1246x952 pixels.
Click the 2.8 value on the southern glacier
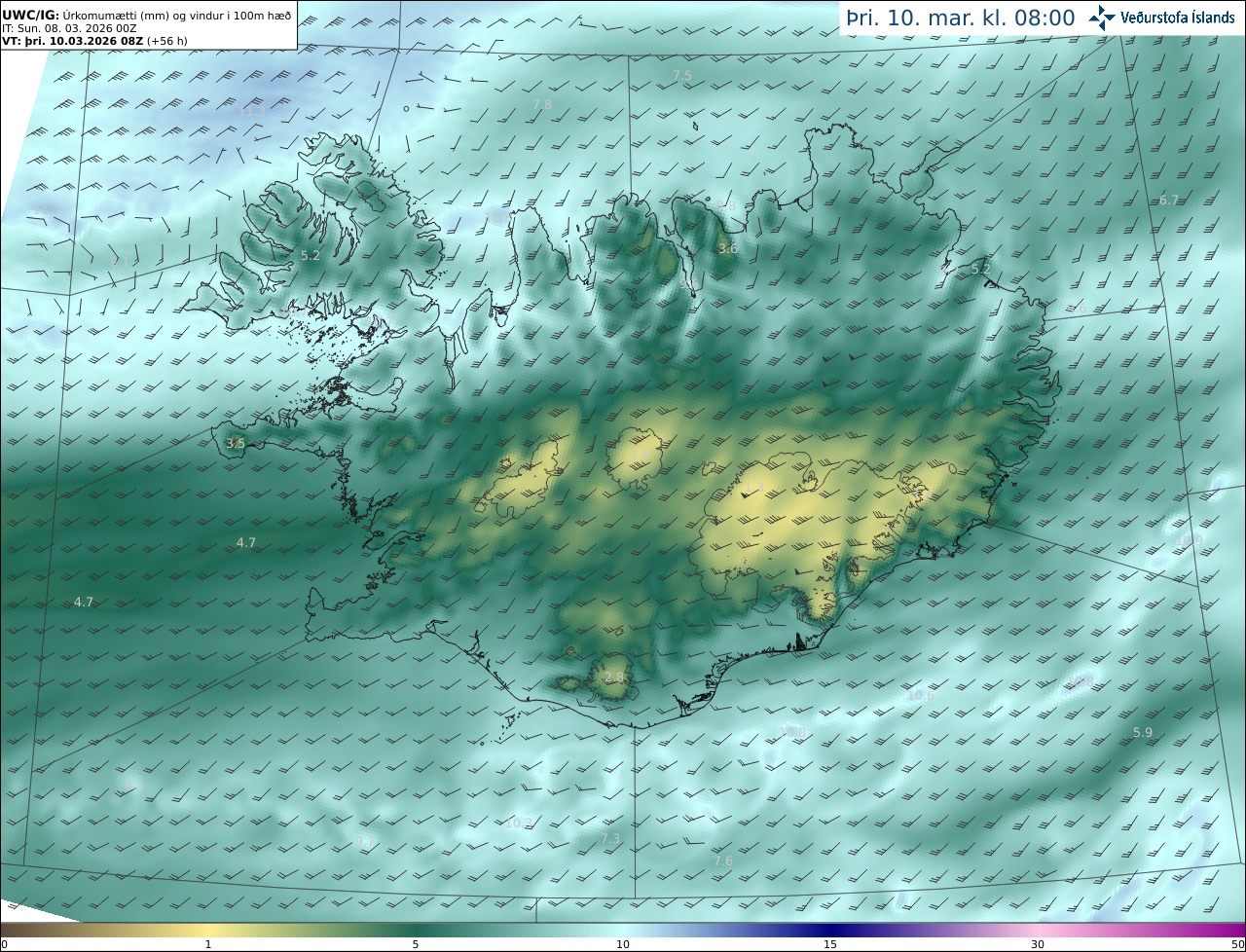coord(613,677)
